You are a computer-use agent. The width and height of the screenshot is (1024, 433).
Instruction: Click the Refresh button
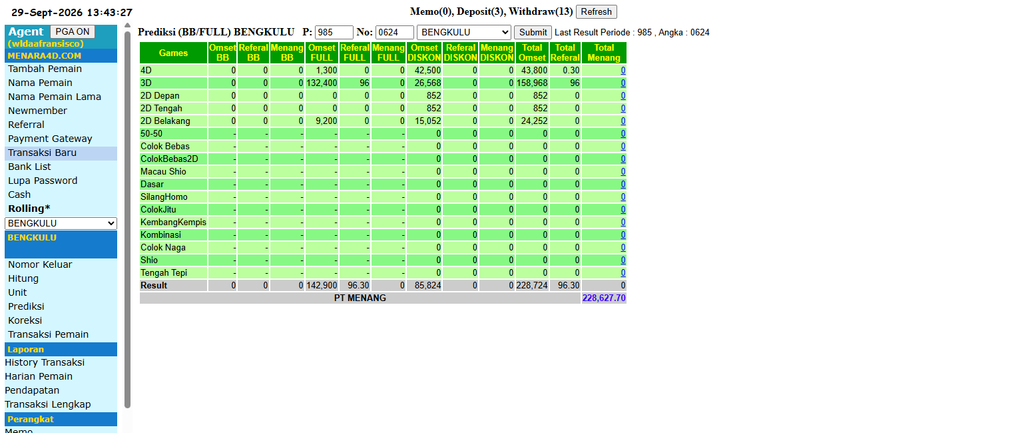(596, 12)
